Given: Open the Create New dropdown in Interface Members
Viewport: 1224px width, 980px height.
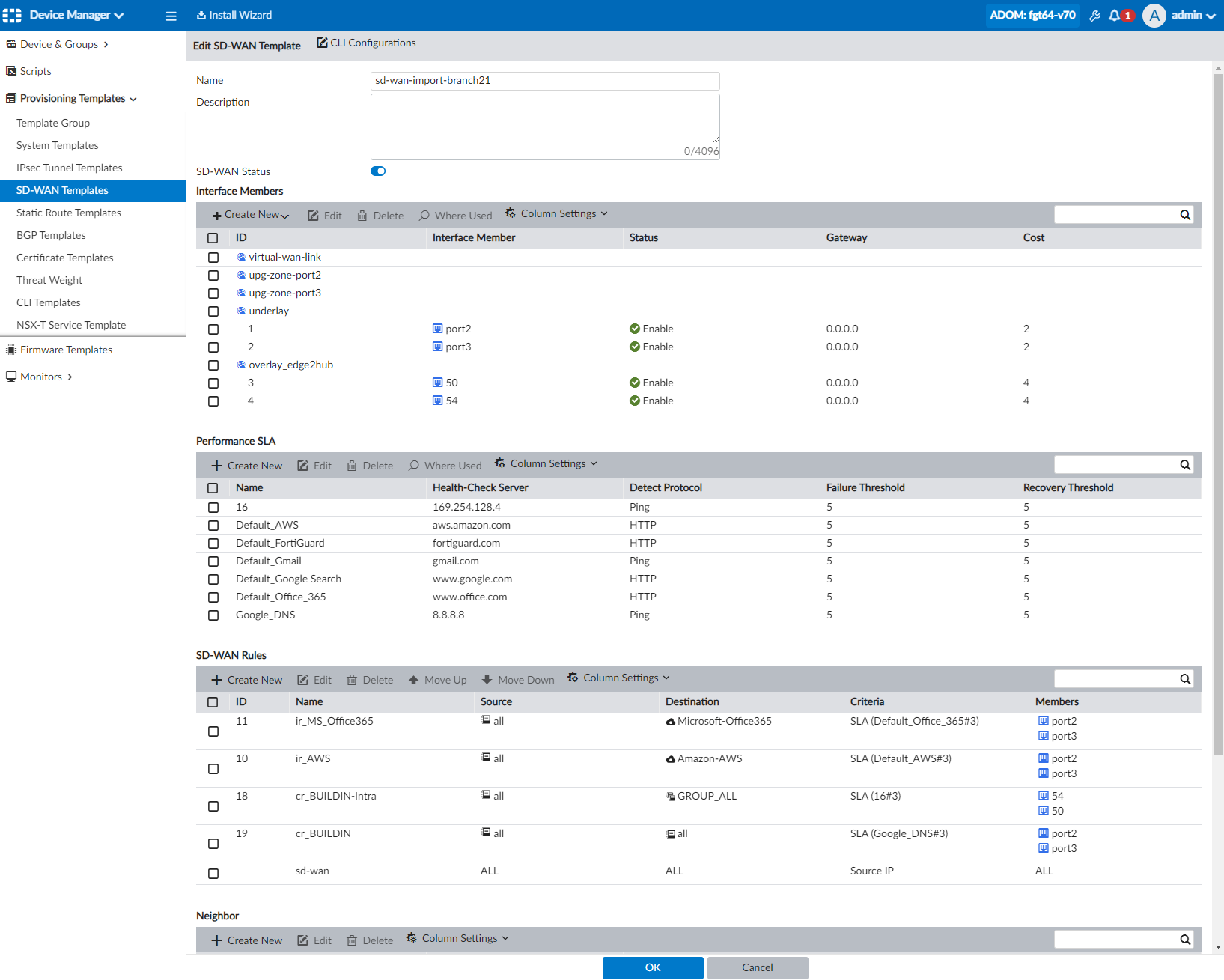Looking at the screenshot, I should (x=249, y=214).
